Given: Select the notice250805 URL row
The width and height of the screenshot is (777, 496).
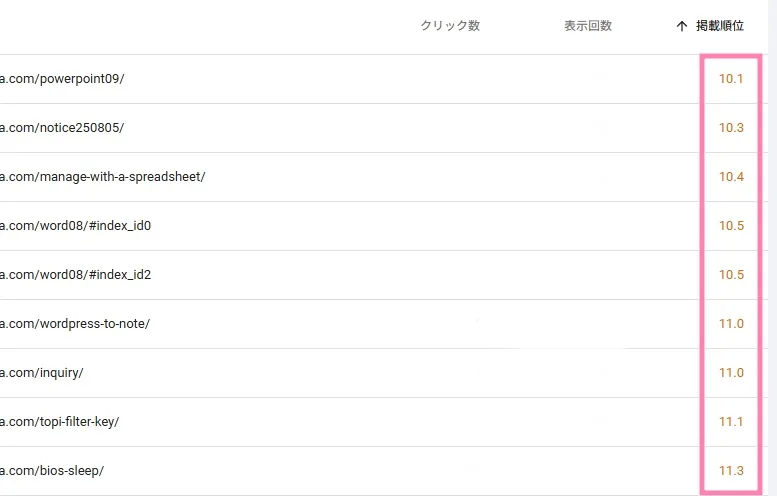Looking at the screenshot, I should [x=62, y=128].
